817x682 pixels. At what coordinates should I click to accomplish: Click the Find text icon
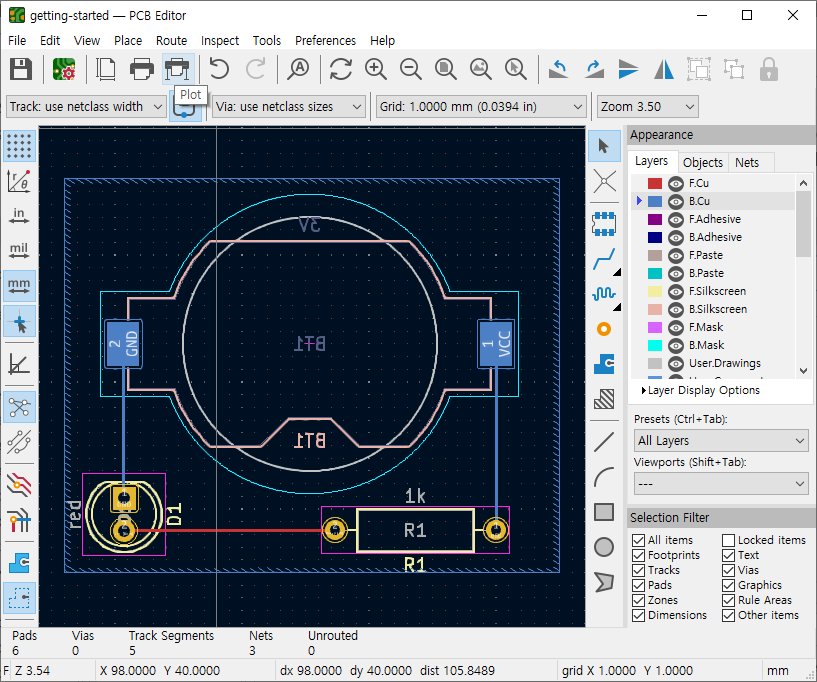[298, 69]
